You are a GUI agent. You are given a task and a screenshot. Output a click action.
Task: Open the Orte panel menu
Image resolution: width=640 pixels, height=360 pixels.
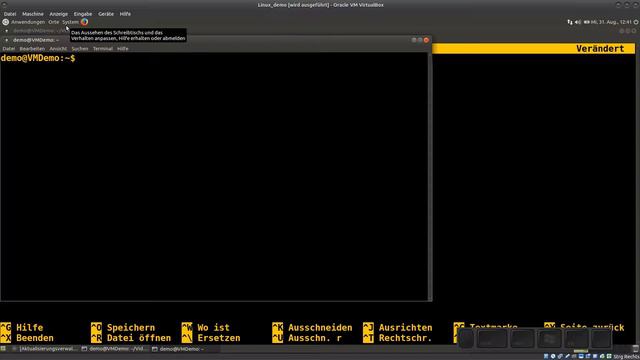[53, 22]
